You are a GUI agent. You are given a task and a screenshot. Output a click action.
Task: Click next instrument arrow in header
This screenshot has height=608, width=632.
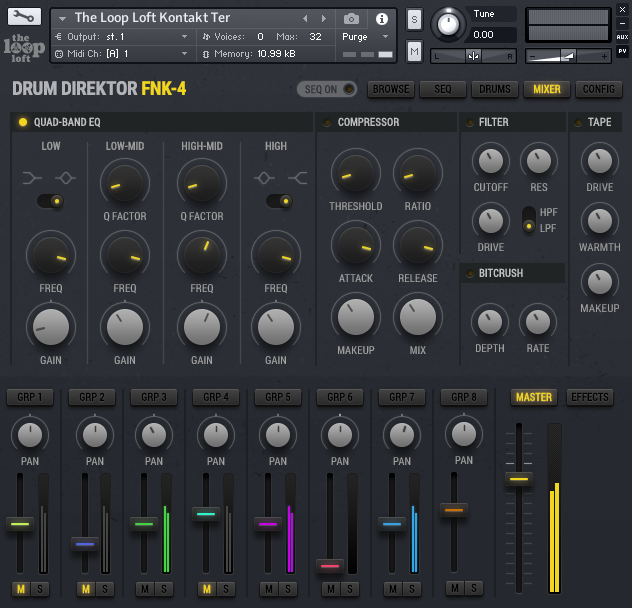(x=324, y=18)
